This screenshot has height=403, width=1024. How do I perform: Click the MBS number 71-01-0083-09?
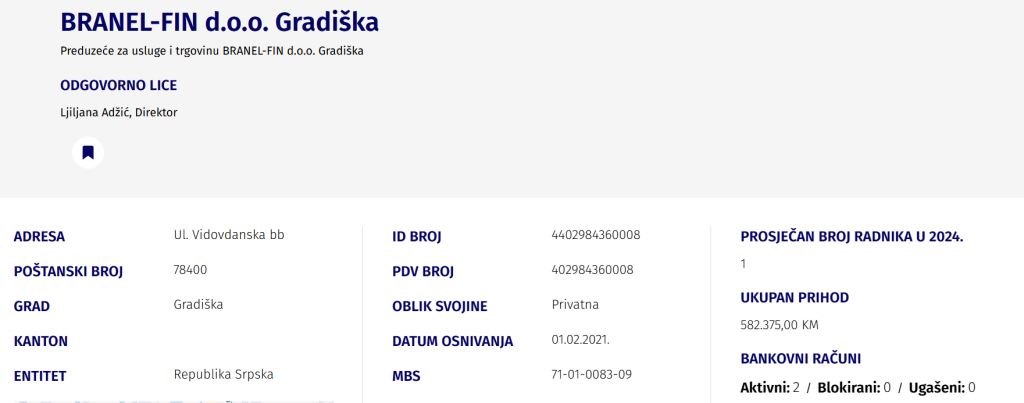click(x=589, y=374)
